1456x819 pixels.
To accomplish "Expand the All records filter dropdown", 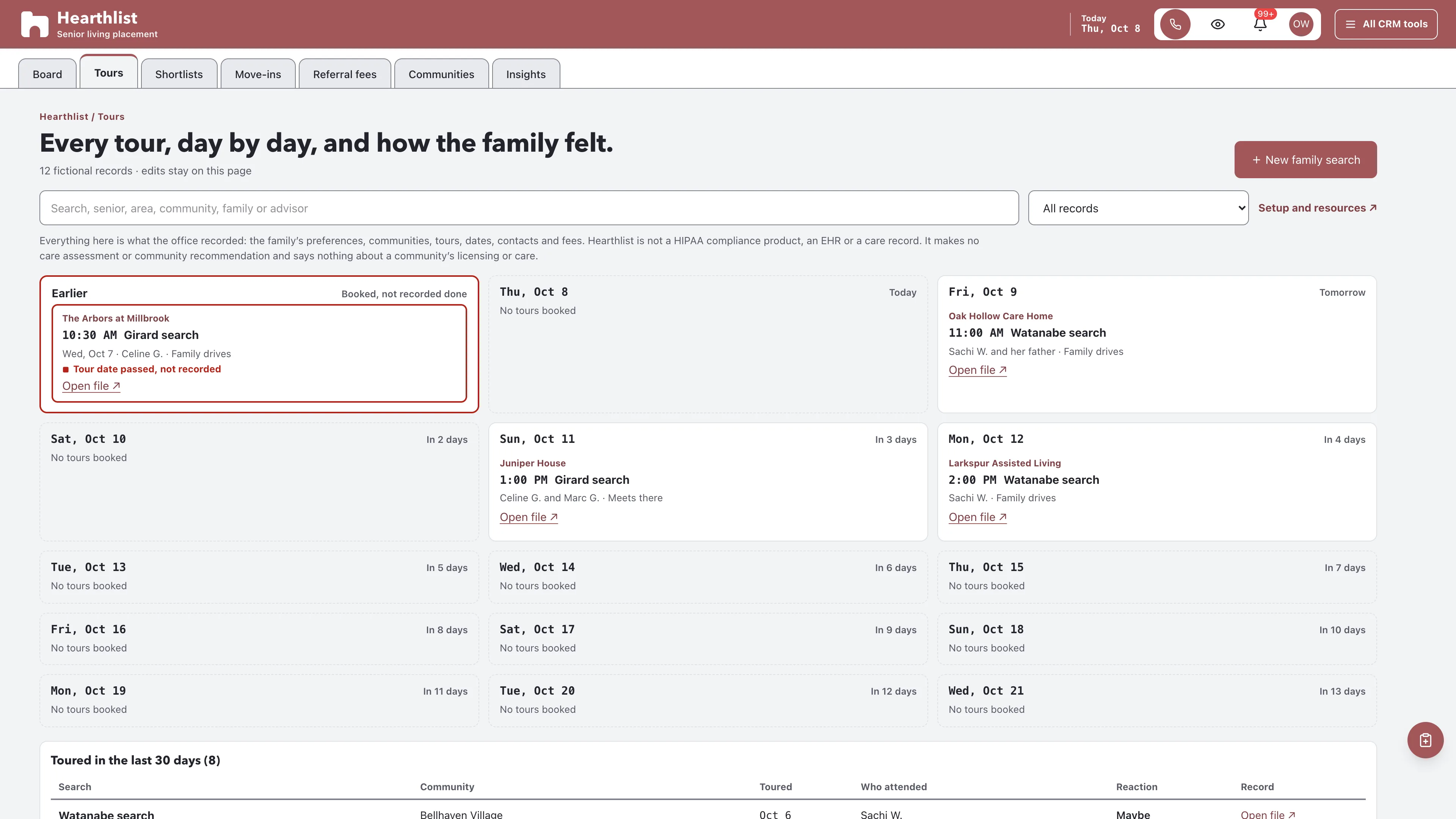I will point(1138,208).
